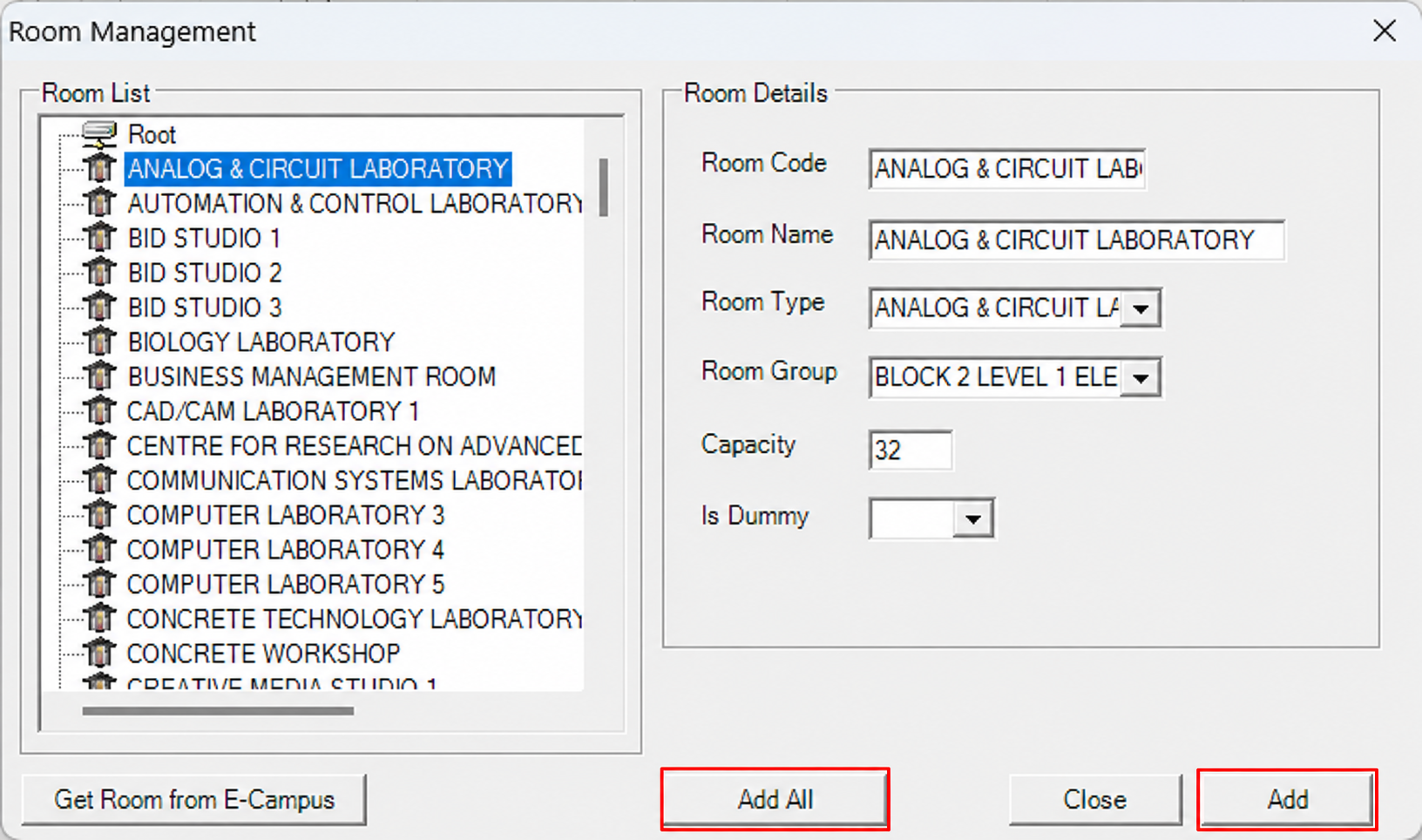Screen dimensions: 1422x840
Task: Click icon beside COMMUNICATION SYSTEMS LABORATORY
Action: click(99, 480)
